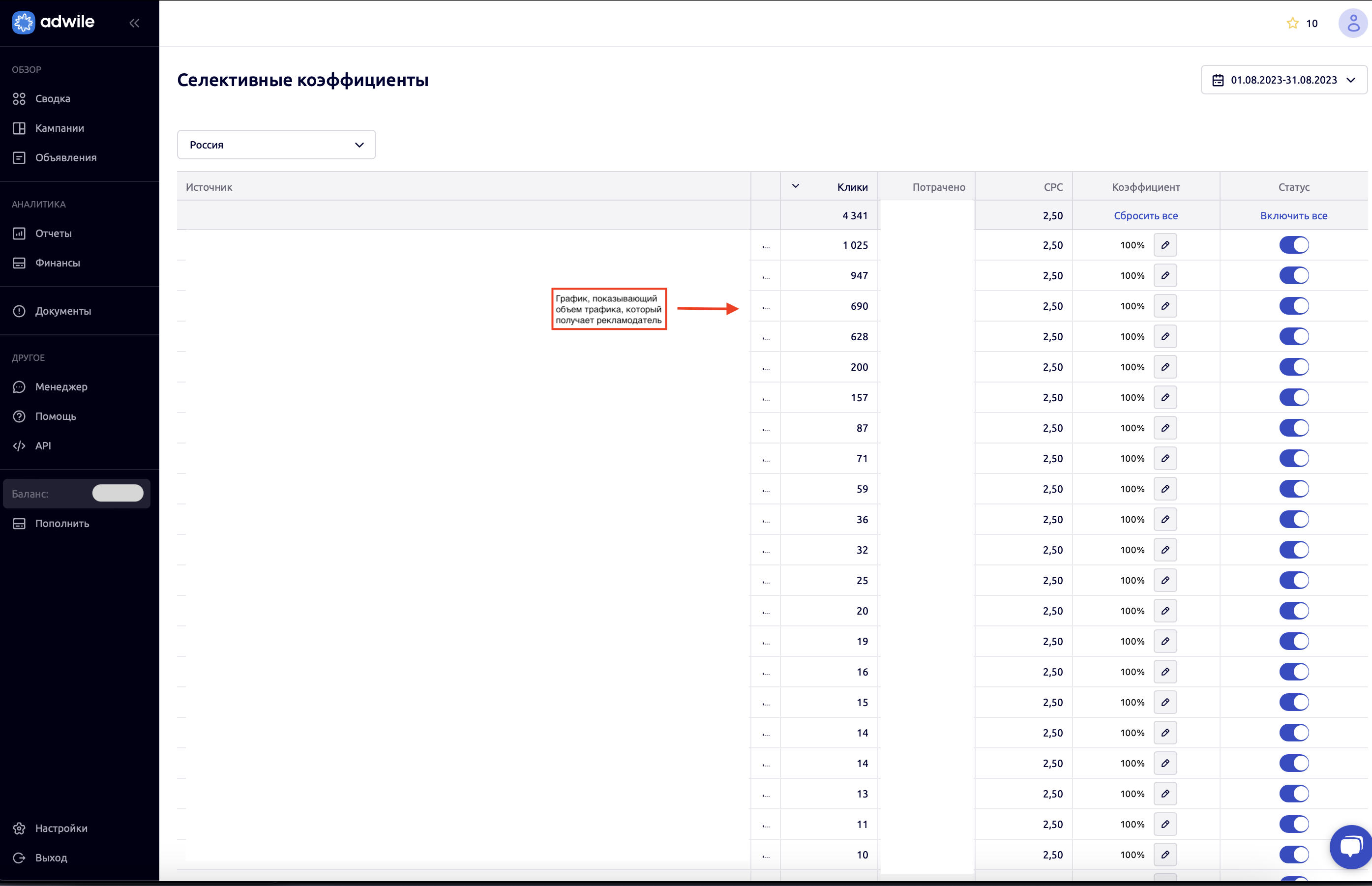
Task: Disable the source with 1 025 clicks
Action: click(x=1294, y=245)
